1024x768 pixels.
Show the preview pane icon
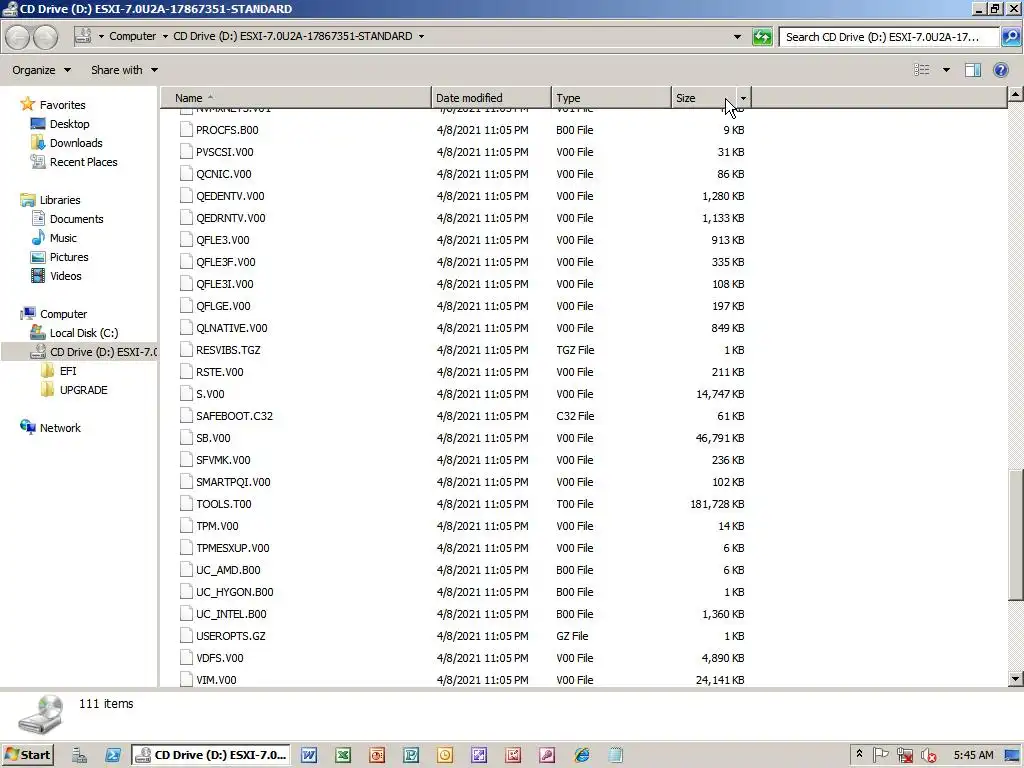point(972,70)
